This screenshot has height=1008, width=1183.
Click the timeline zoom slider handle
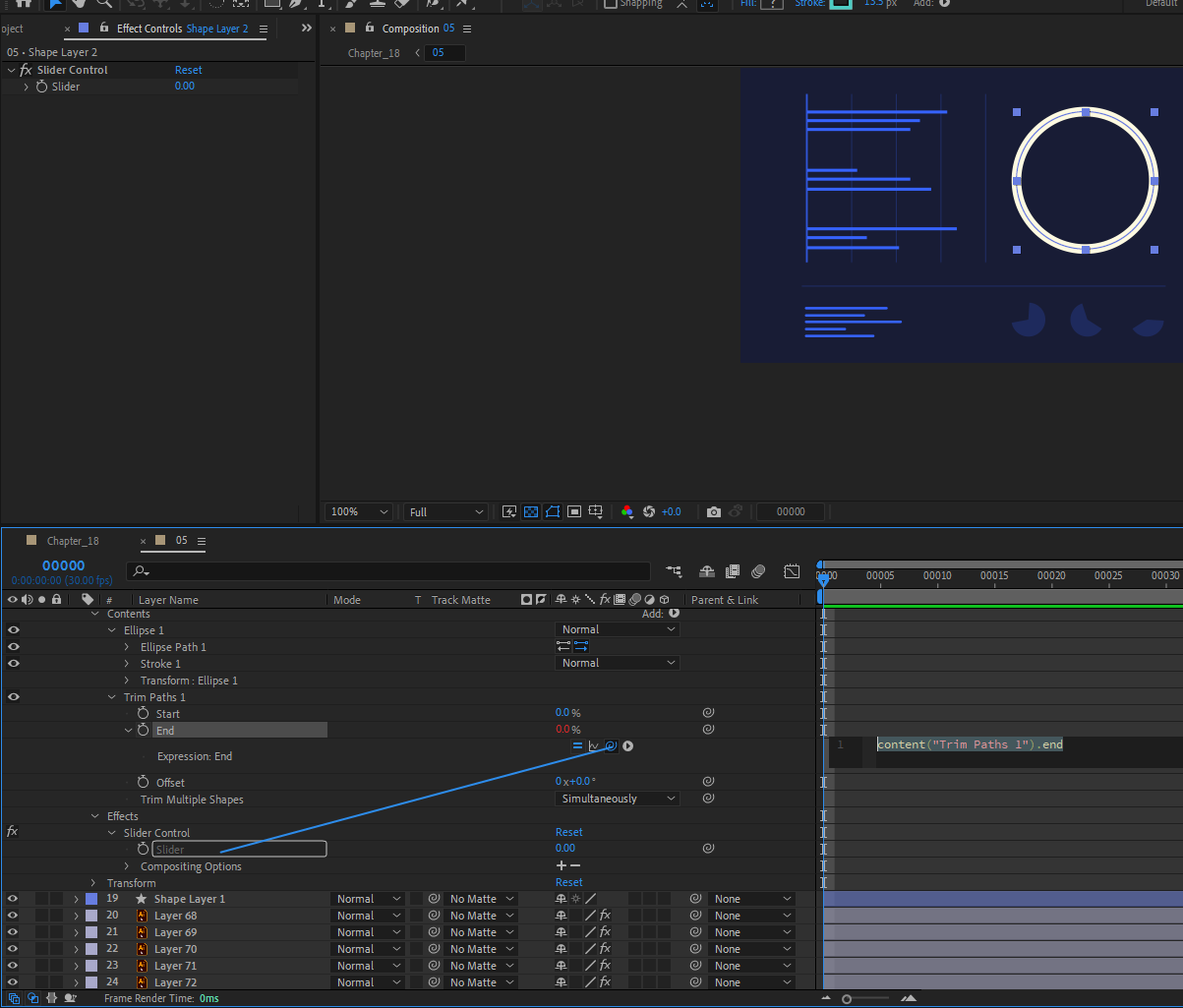(847, 999)
